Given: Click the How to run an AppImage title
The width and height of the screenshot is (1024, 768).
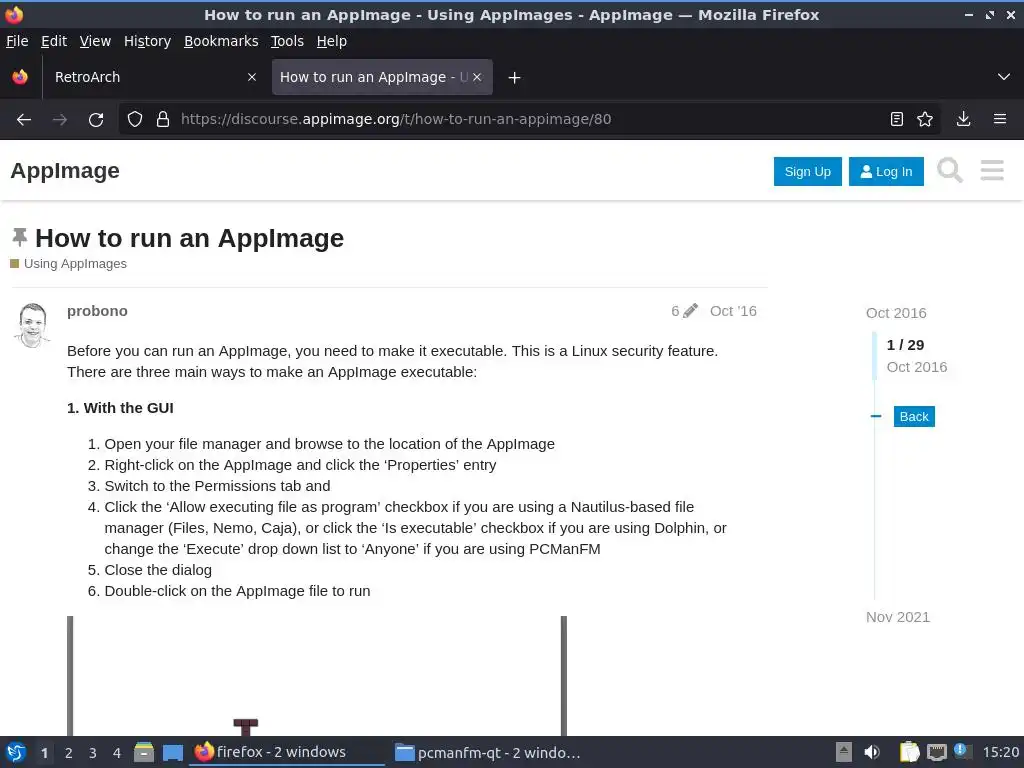Looking at the screenshot, I should coord(189,238).
